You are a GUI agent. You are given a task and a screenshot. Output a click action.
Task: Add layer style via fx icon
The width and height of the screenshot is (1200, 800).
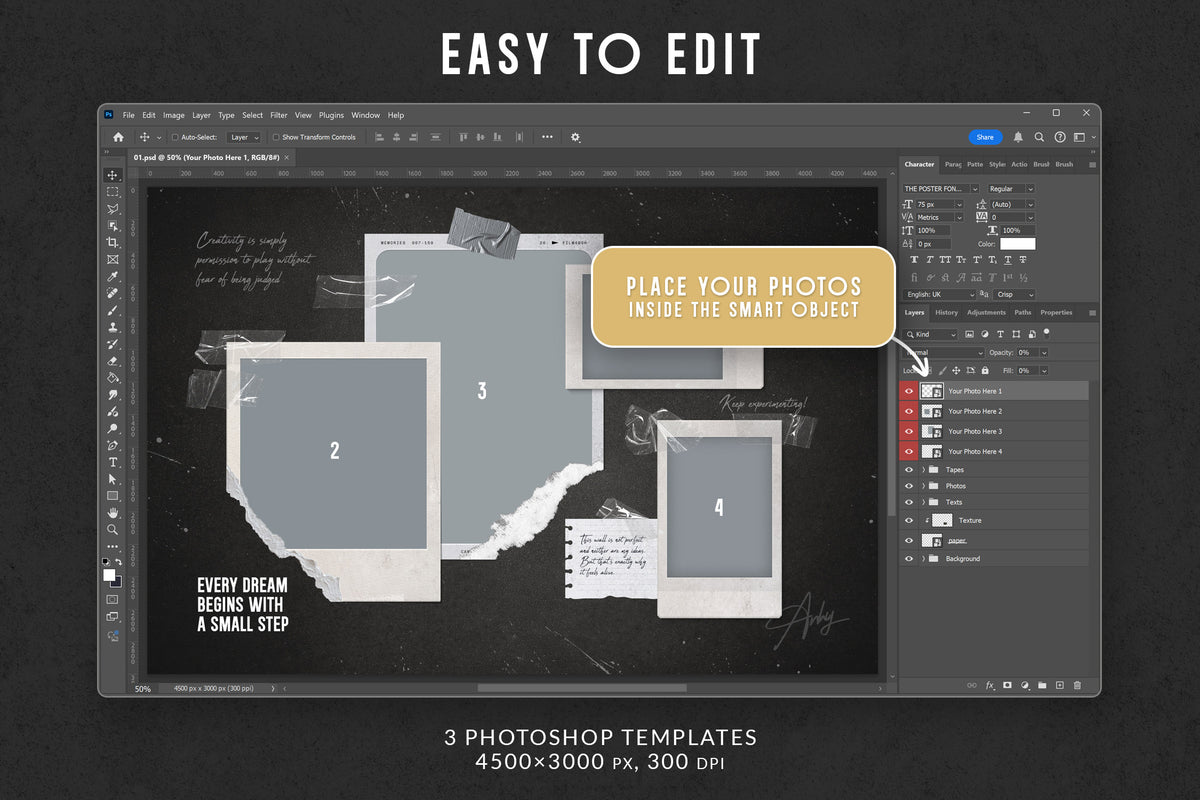tap(990, 685)
